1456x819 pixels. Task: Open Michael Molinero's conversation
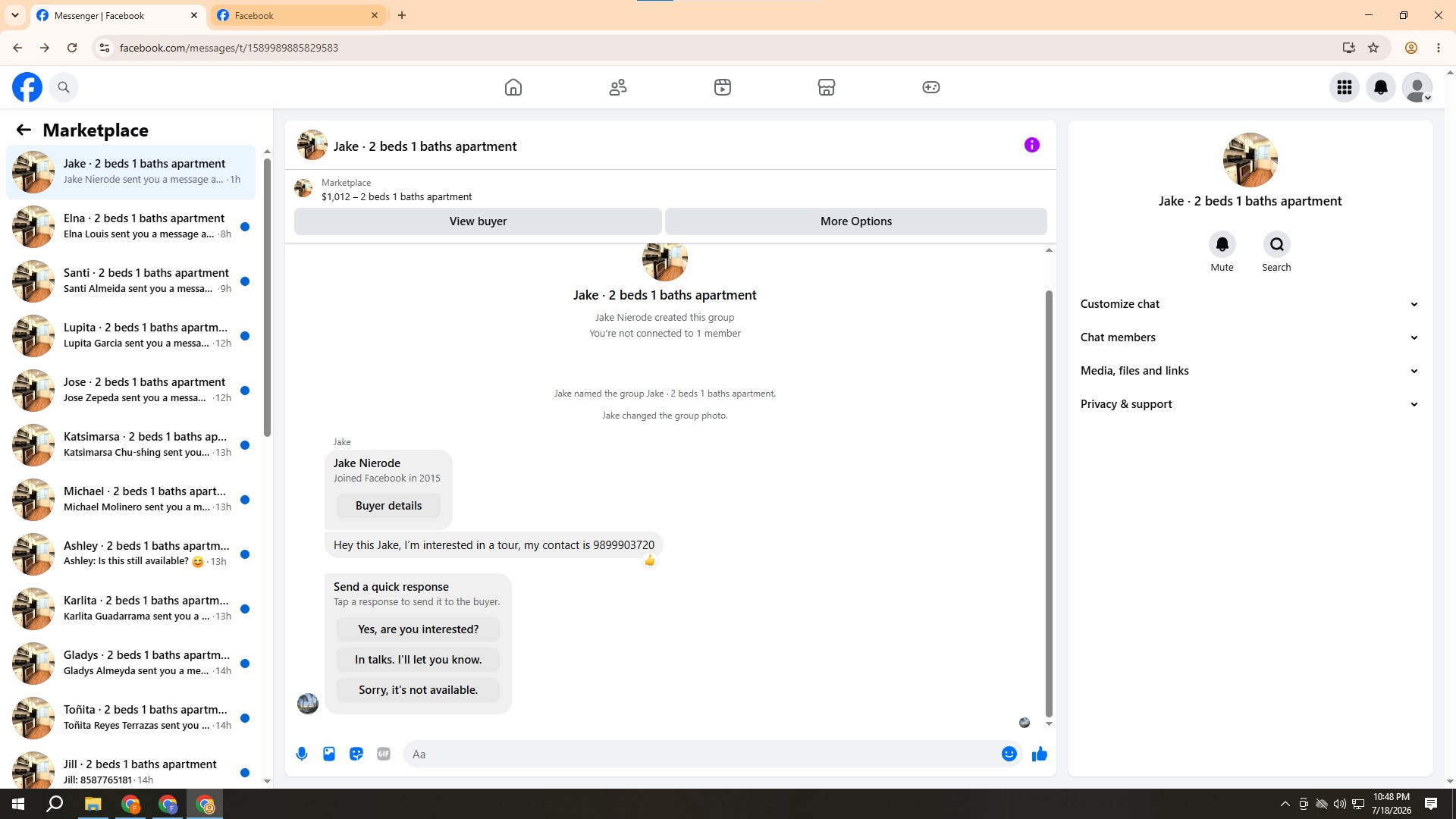pos(131,500)
